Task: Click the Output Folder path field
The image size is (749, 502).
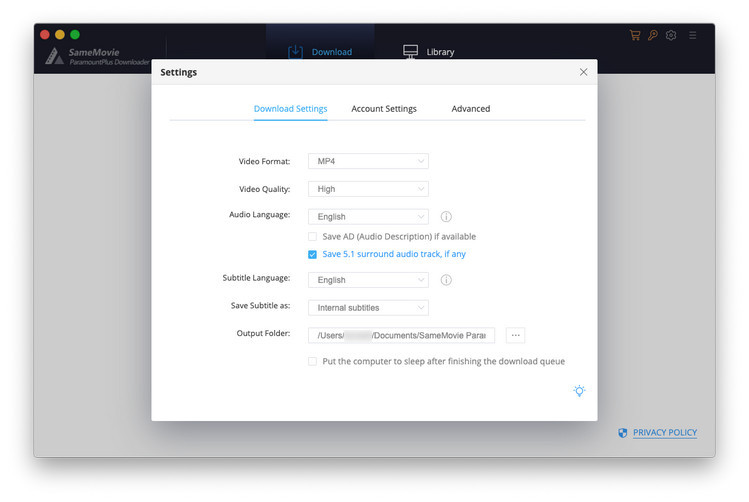Action: click(401, 336)
